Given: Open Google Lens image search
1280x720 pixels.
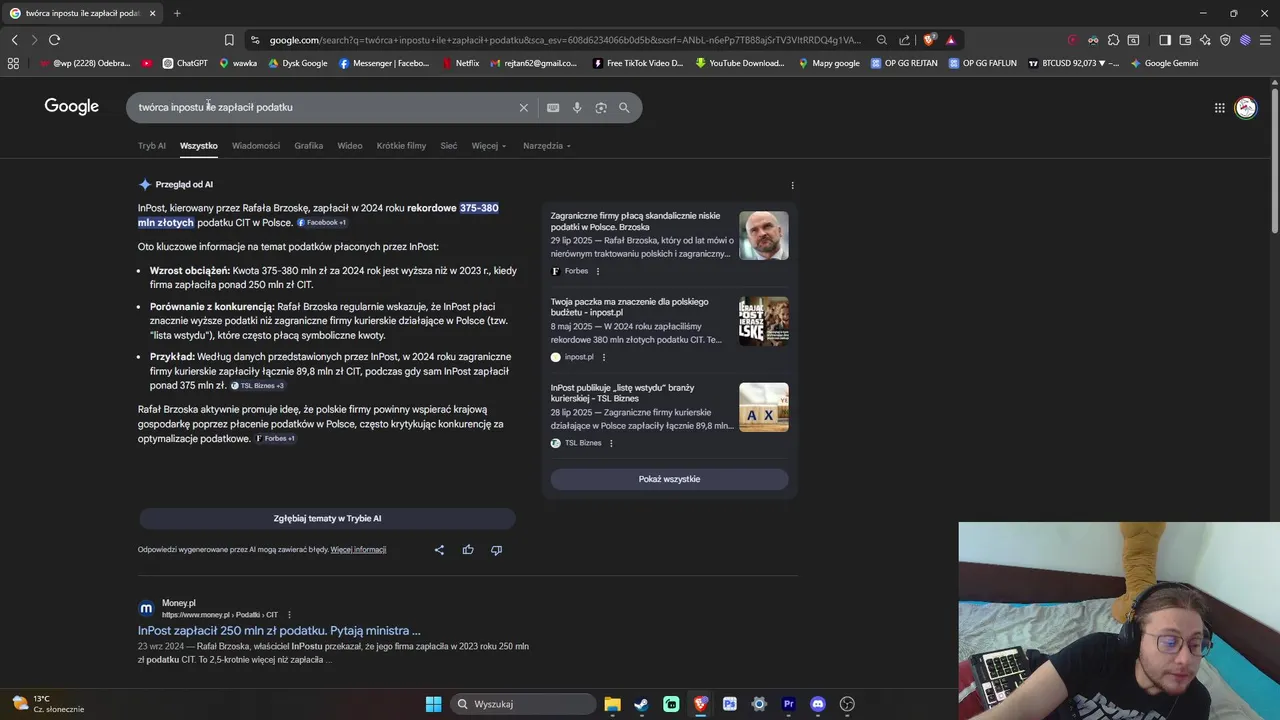Looking at the screenshot, I should pos(601,107).
